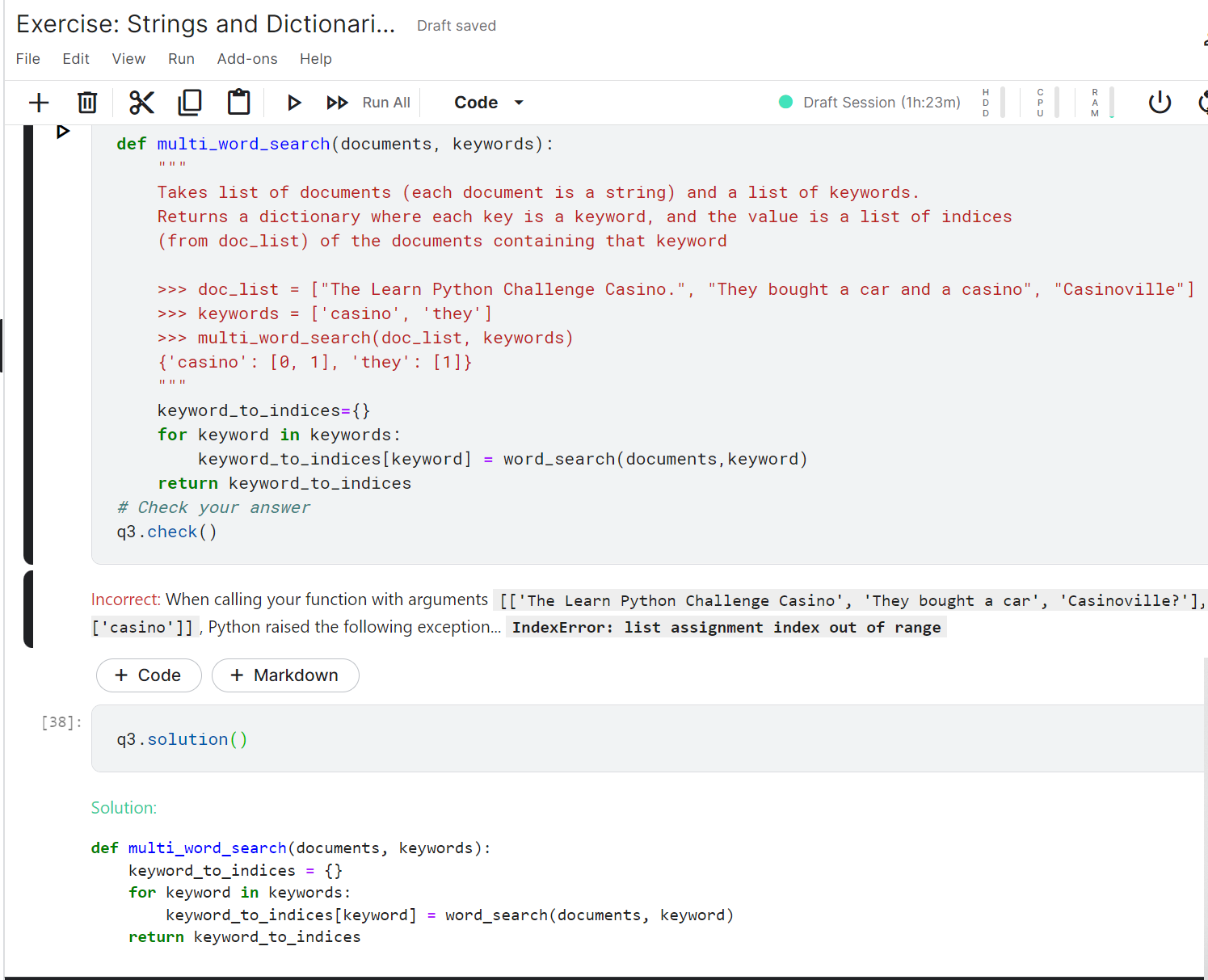Copy the cell using the copy icon

pyautogui.click(x=190, y=103)
